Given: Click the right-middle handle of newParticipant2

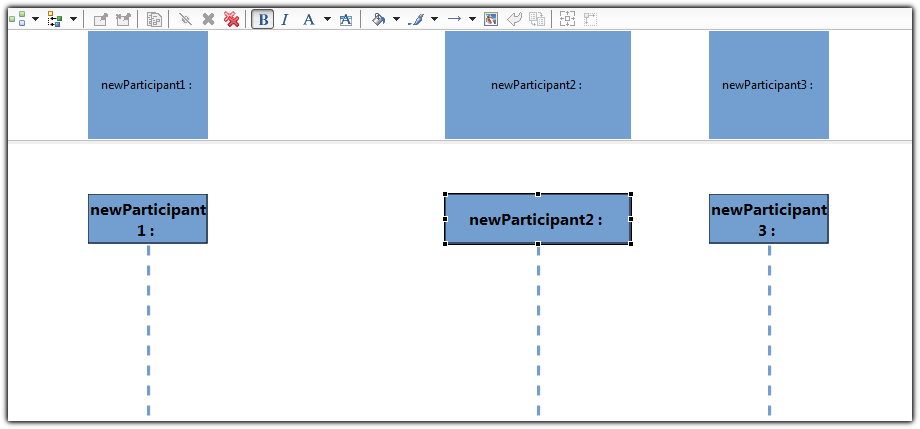Looking at the screenshot, I should click(x=631, y=219).
